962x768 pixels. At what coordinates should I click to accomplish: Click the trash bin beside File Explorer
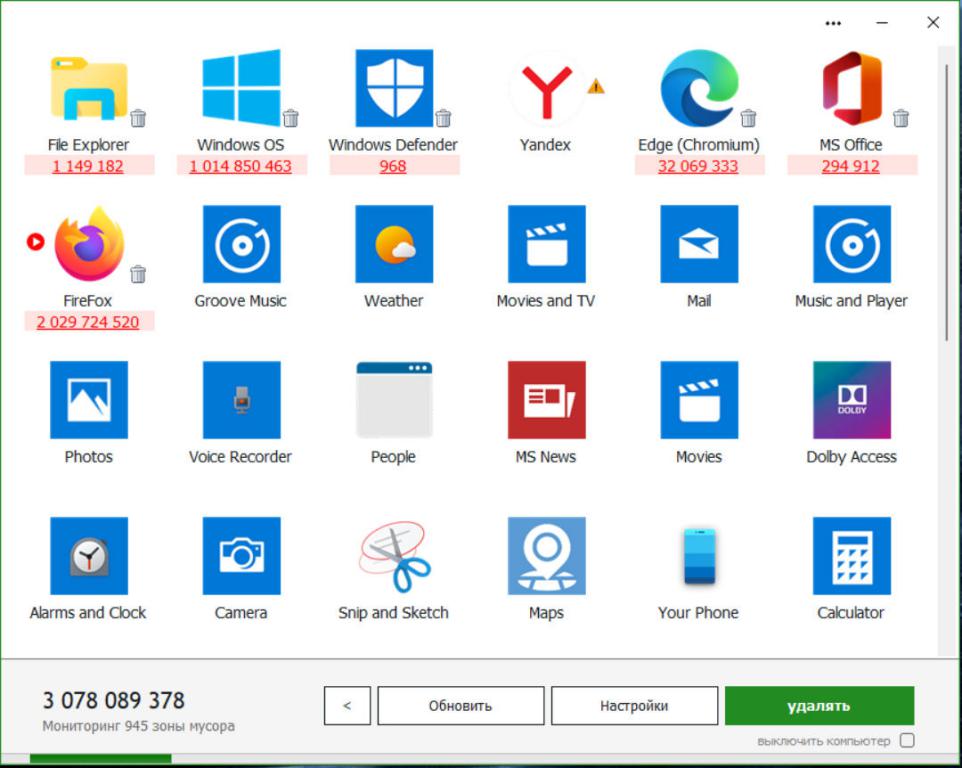click(138, 119)
